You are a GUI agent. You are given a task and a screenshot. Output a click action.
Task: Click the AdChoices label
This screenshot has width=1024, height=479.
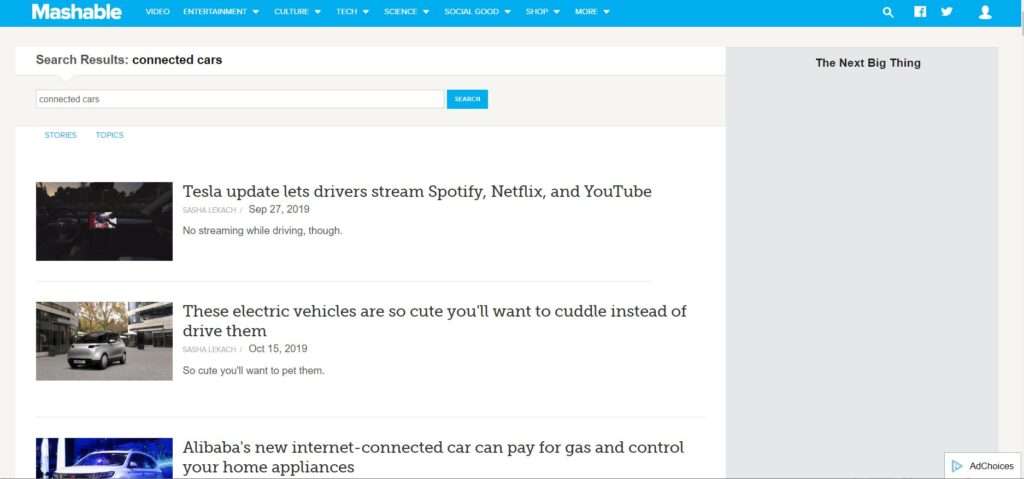click(x=991, y=466)
